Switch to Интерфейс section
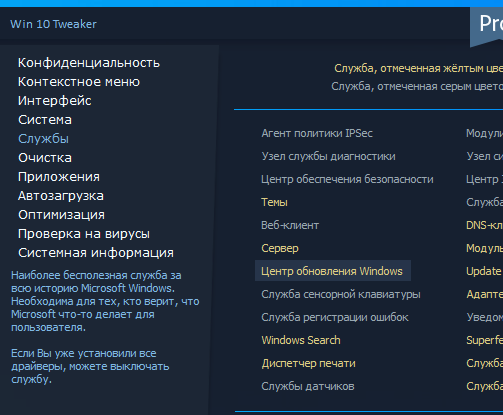 55,101
